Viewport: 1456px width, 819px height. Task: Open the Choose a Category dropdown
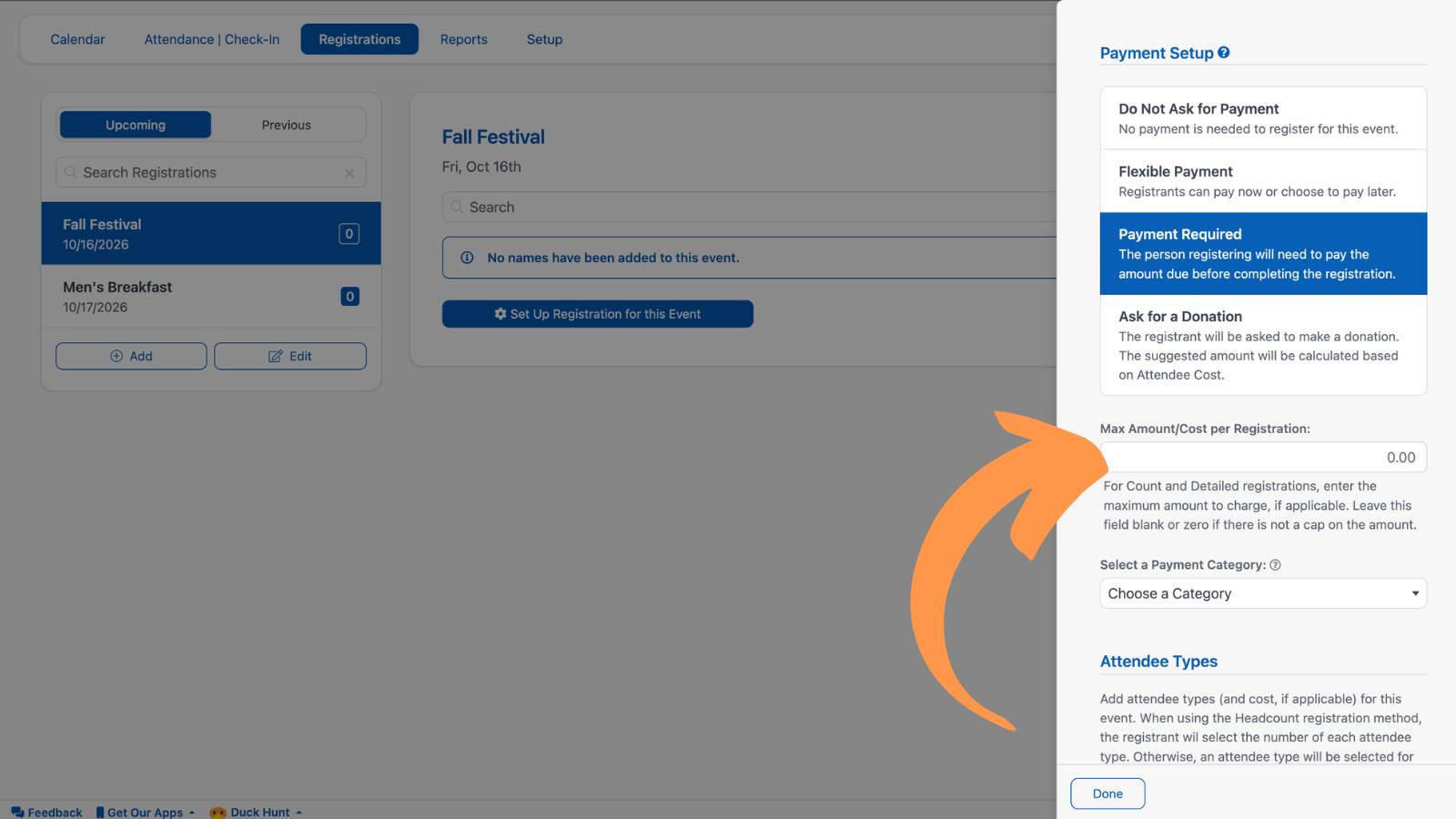1263,593
